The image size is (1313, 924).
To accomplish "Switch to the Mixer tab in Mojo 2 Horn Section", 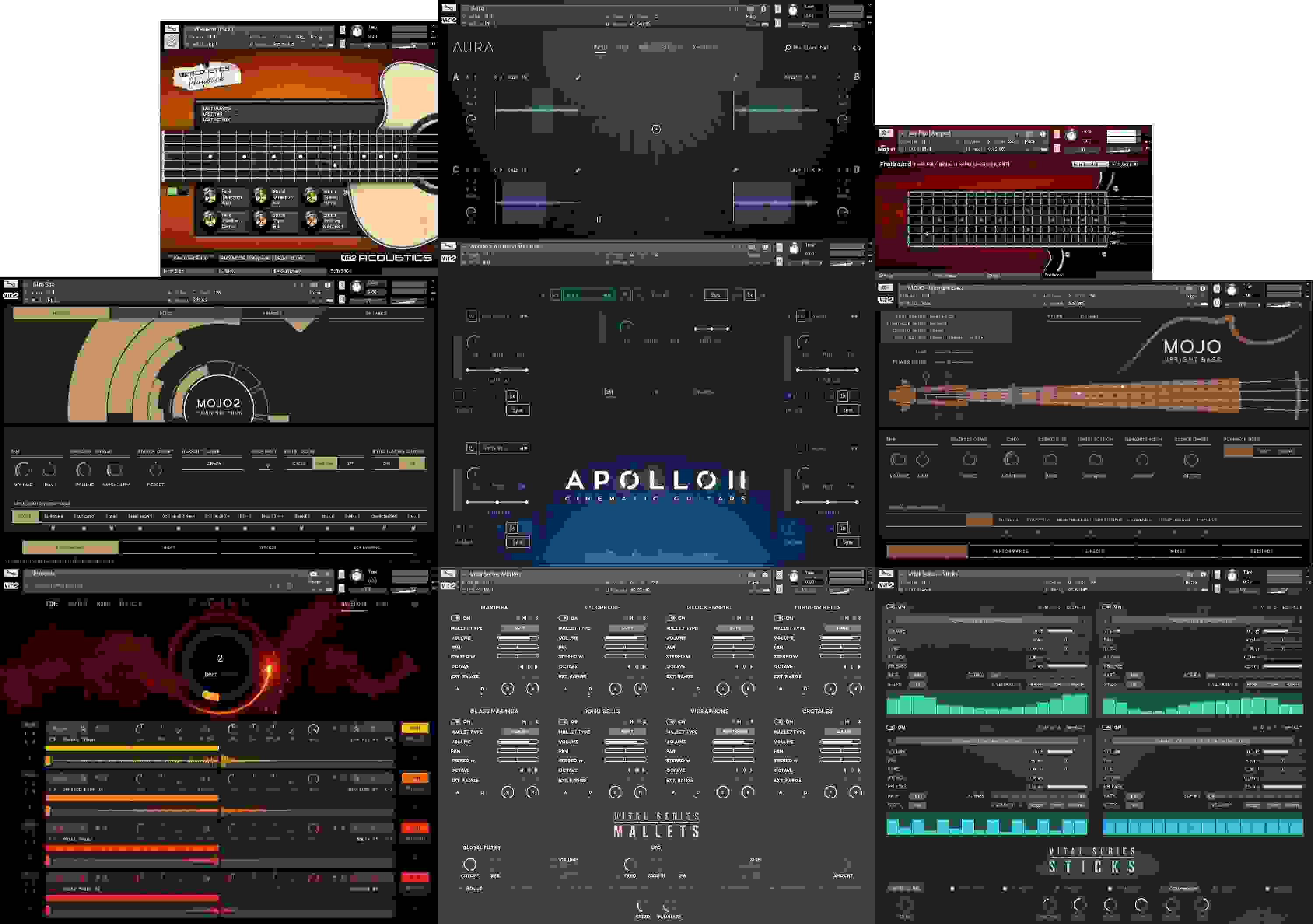I will [169, 548].
